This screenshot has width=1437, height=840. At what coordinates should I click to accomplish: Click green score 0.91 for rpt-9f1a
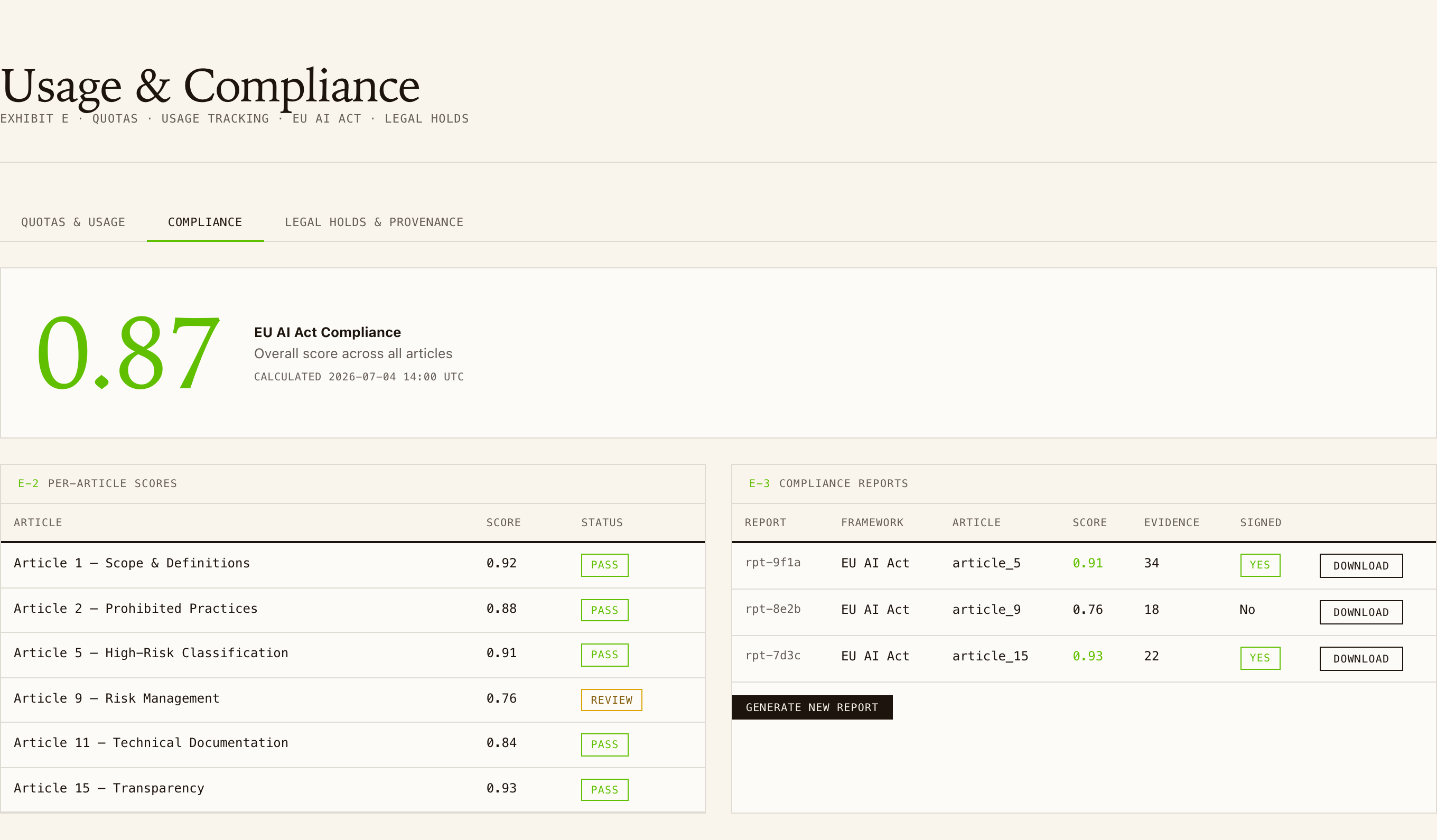1087,563
